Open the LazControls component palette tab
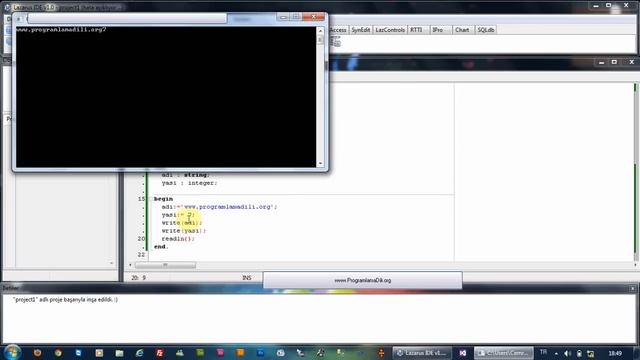Screen dimensions: 640x360 [x=390, y=30]
